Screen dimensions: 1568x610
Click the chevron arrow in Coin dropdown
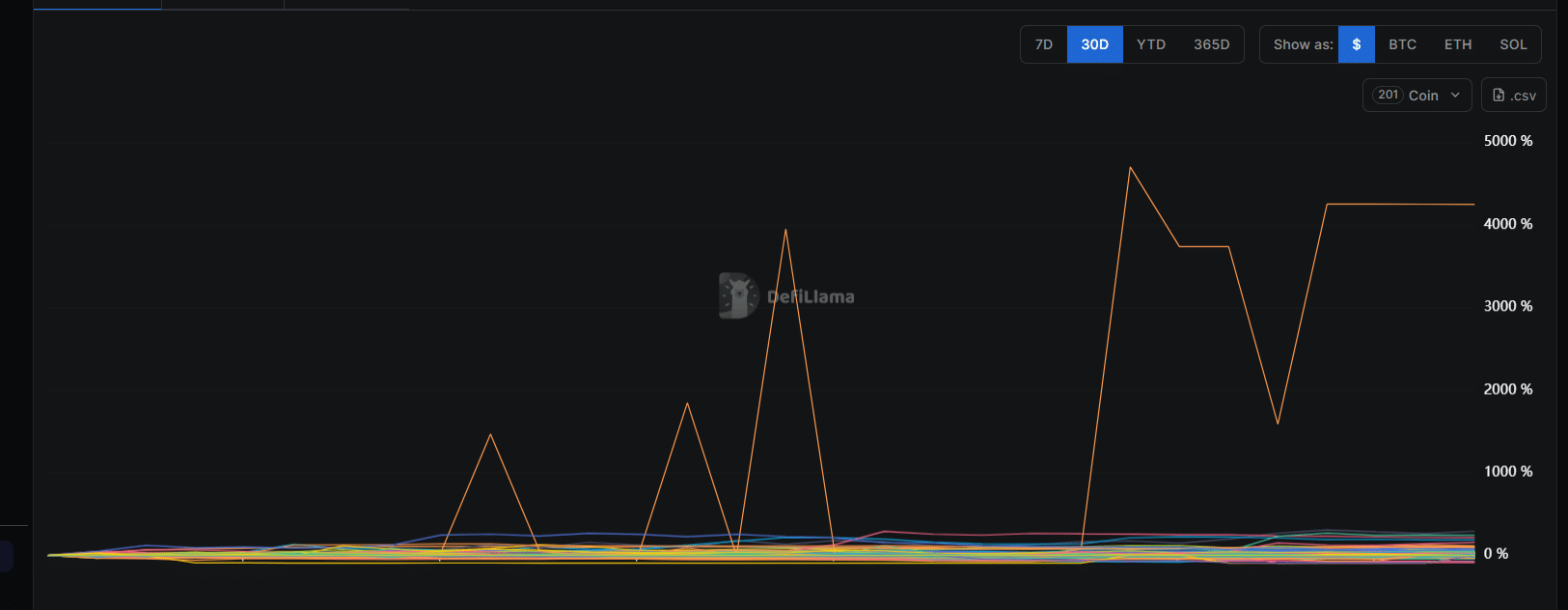pos(1455,95)
